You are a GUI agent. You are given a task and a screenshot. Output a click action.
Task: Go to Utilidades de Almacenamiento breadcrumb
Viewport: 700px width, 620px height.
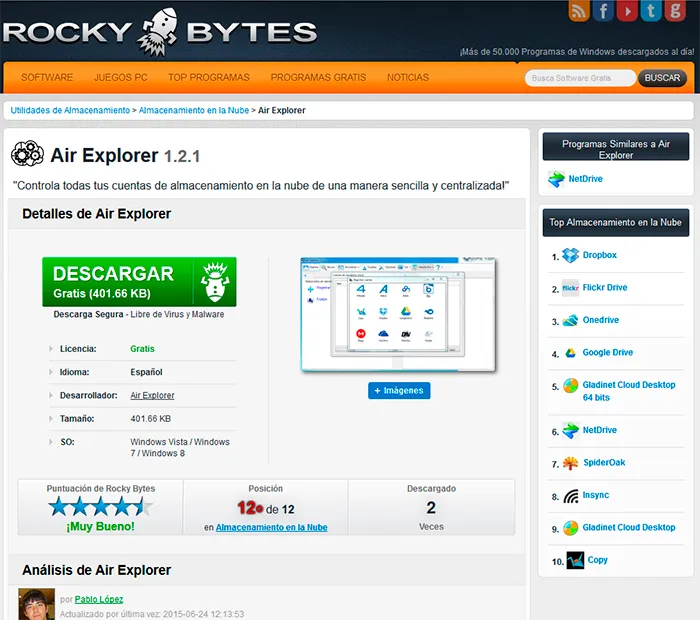click(x=70, y=110)
